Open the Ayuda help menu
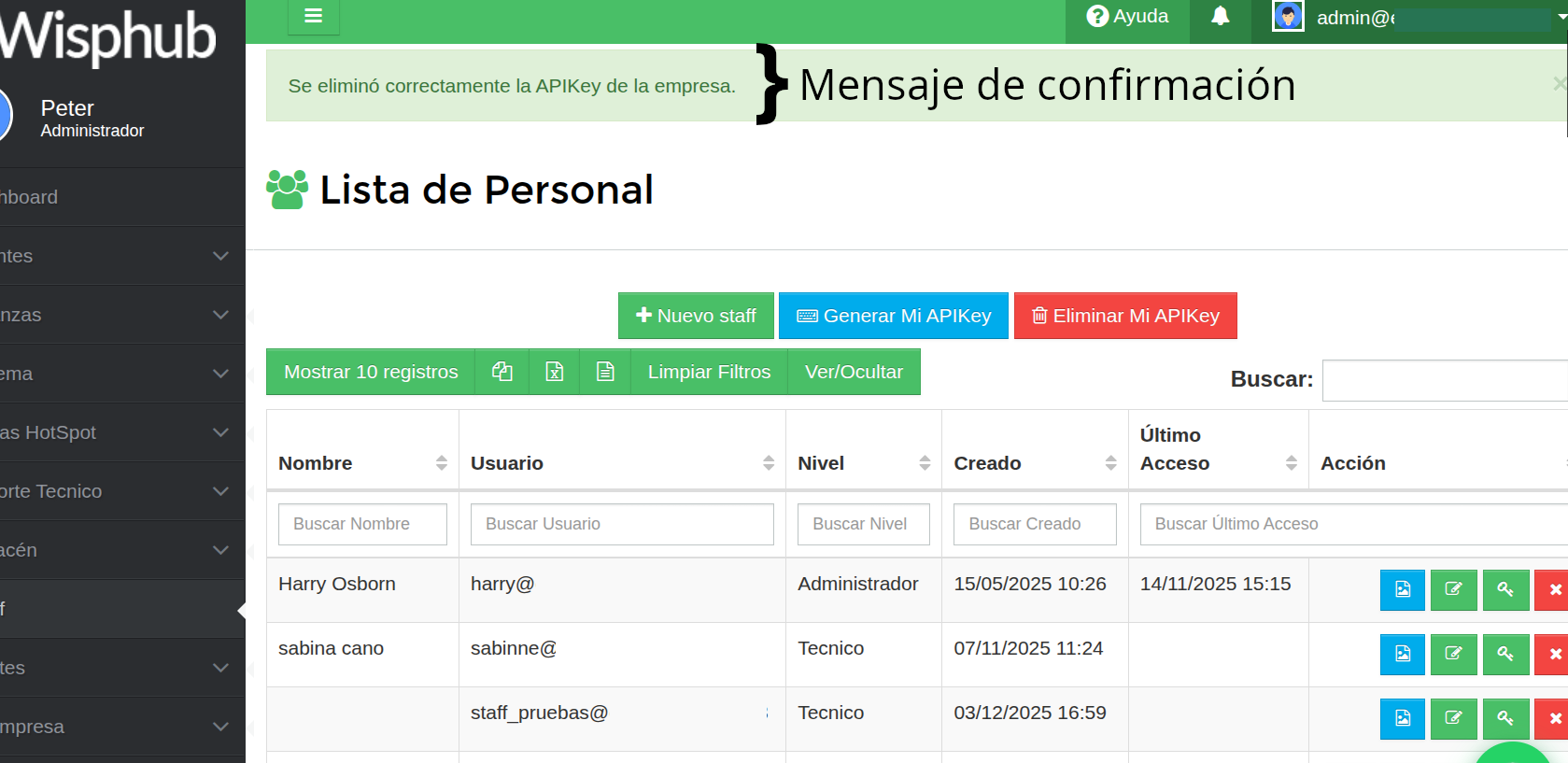1568x763 pixels. click(x=1127, y=16)
